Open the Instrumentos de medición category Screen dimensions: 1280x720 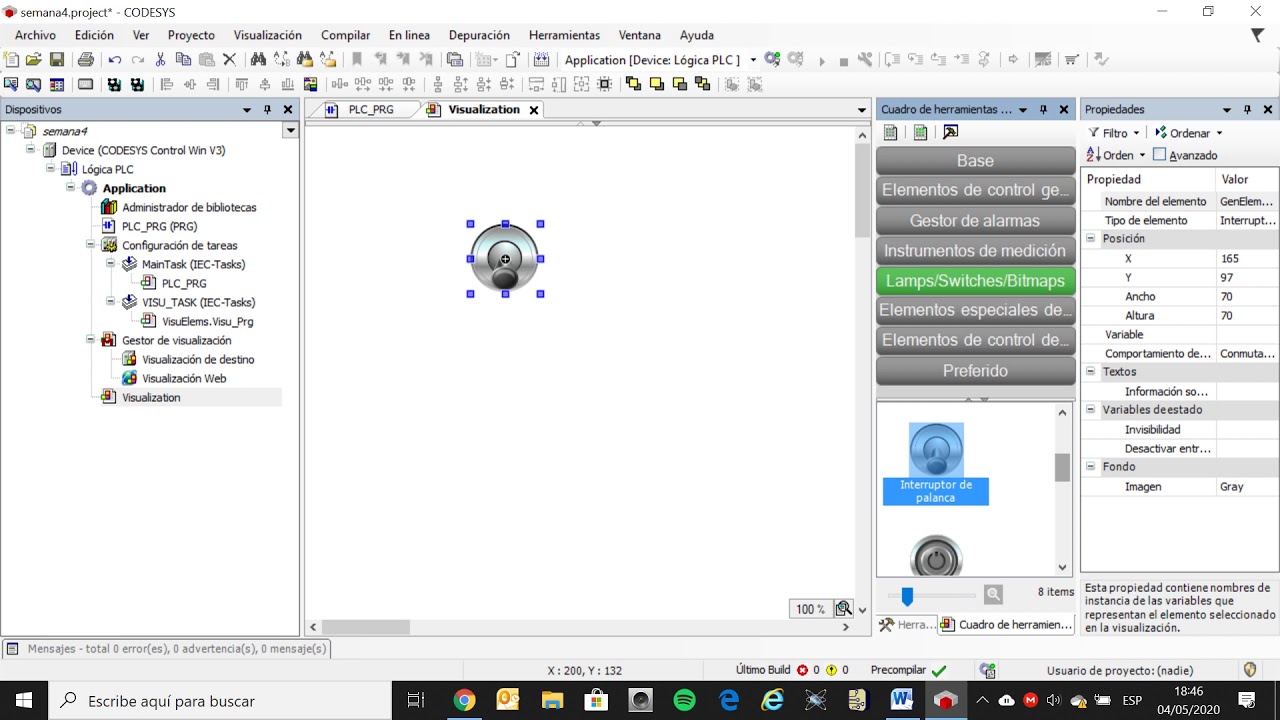[x=976, y=251]
